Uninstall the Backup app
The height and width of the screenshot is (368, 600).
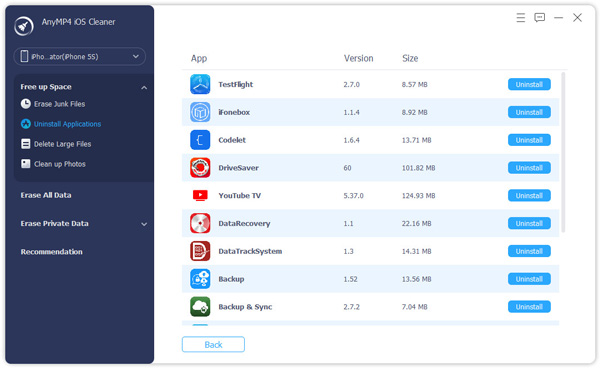tap(529, 279)
